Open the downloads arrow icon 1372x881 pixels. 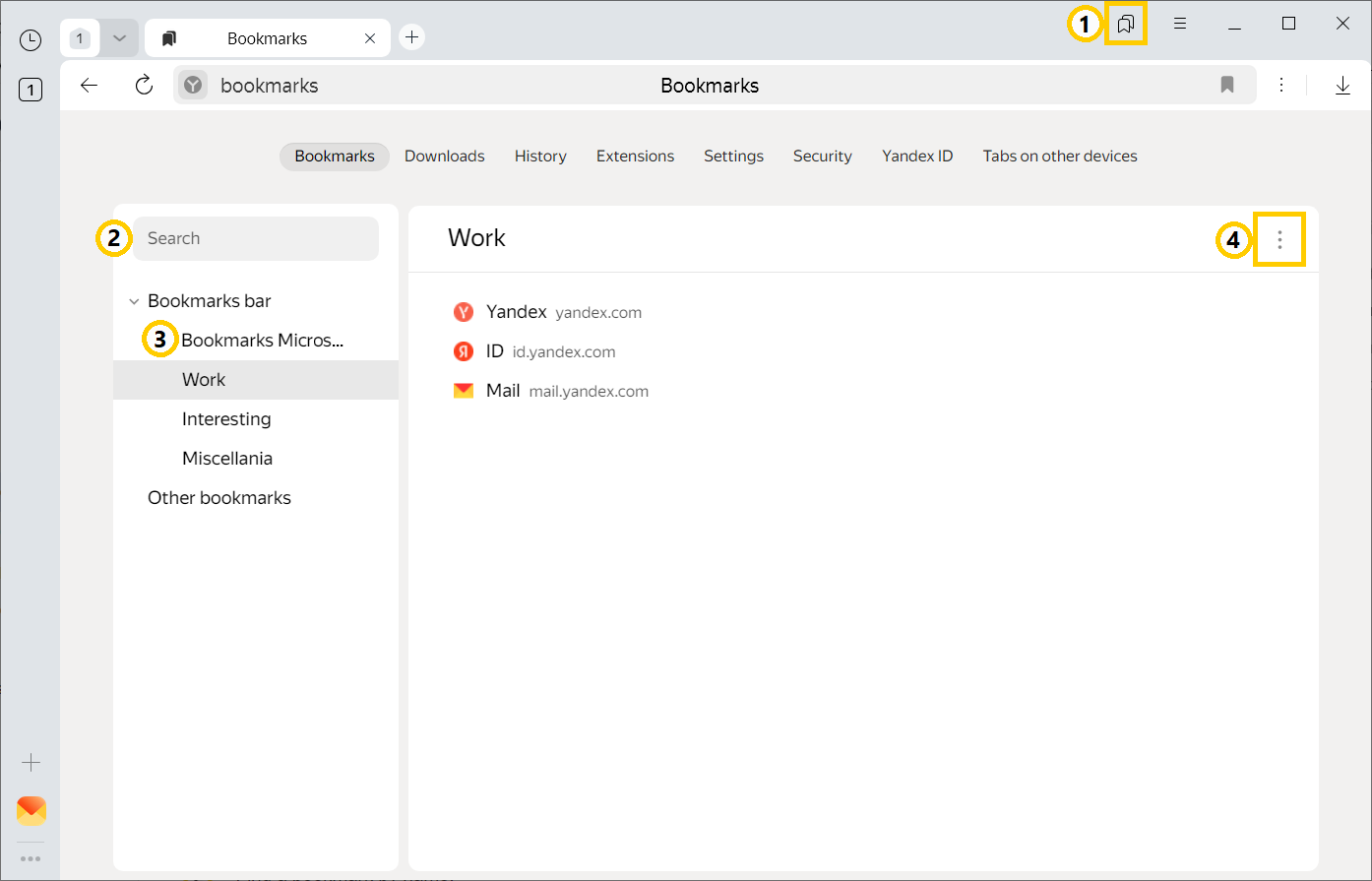pyautogui.click(x=1342, y=86)
